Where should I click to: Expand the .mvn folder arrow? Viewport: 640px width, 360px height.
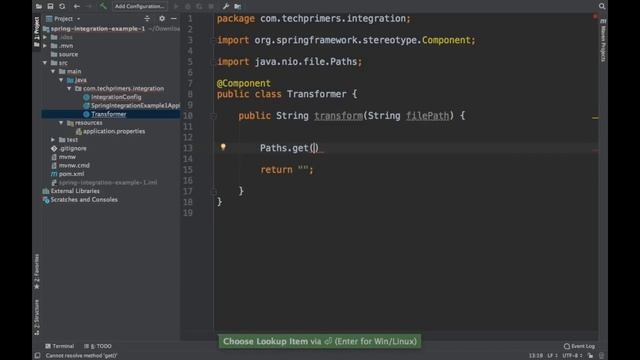(45, 46)
